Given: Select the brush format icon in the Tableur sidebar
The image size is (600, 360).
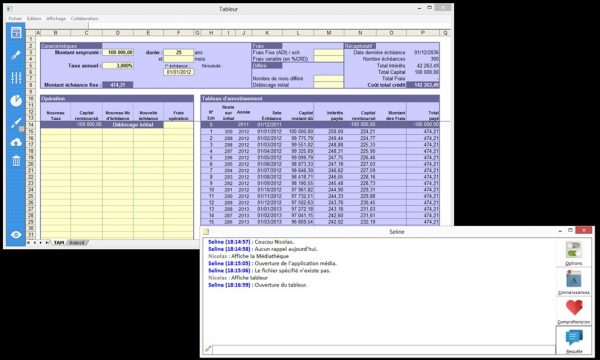Looking at the screenshot, I should click(16, 55).
